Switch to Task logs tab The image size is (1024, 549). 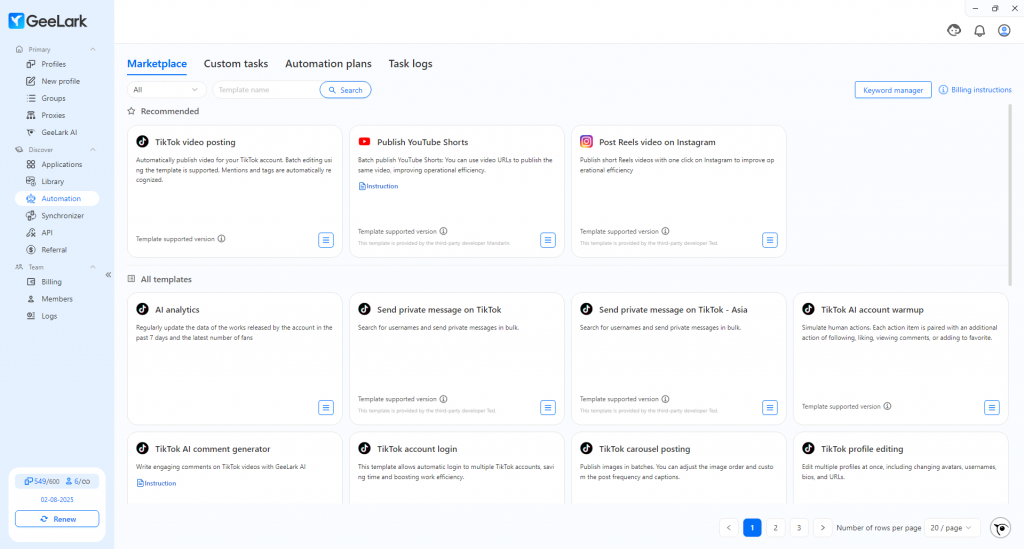[410, 63]
